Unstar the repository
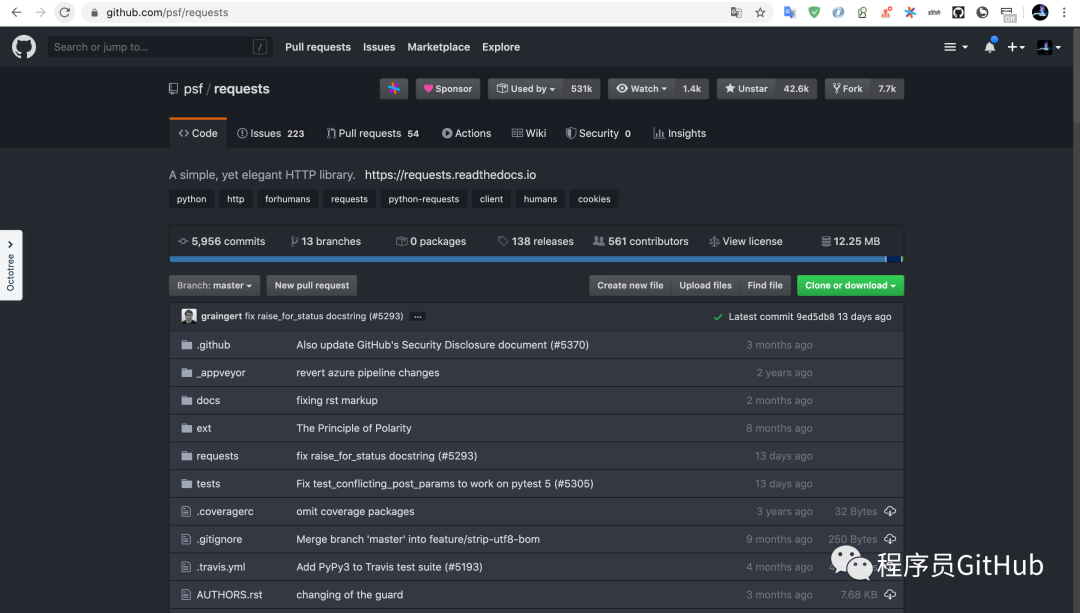The image size is (1080, 613). click(x=746, y=89)
